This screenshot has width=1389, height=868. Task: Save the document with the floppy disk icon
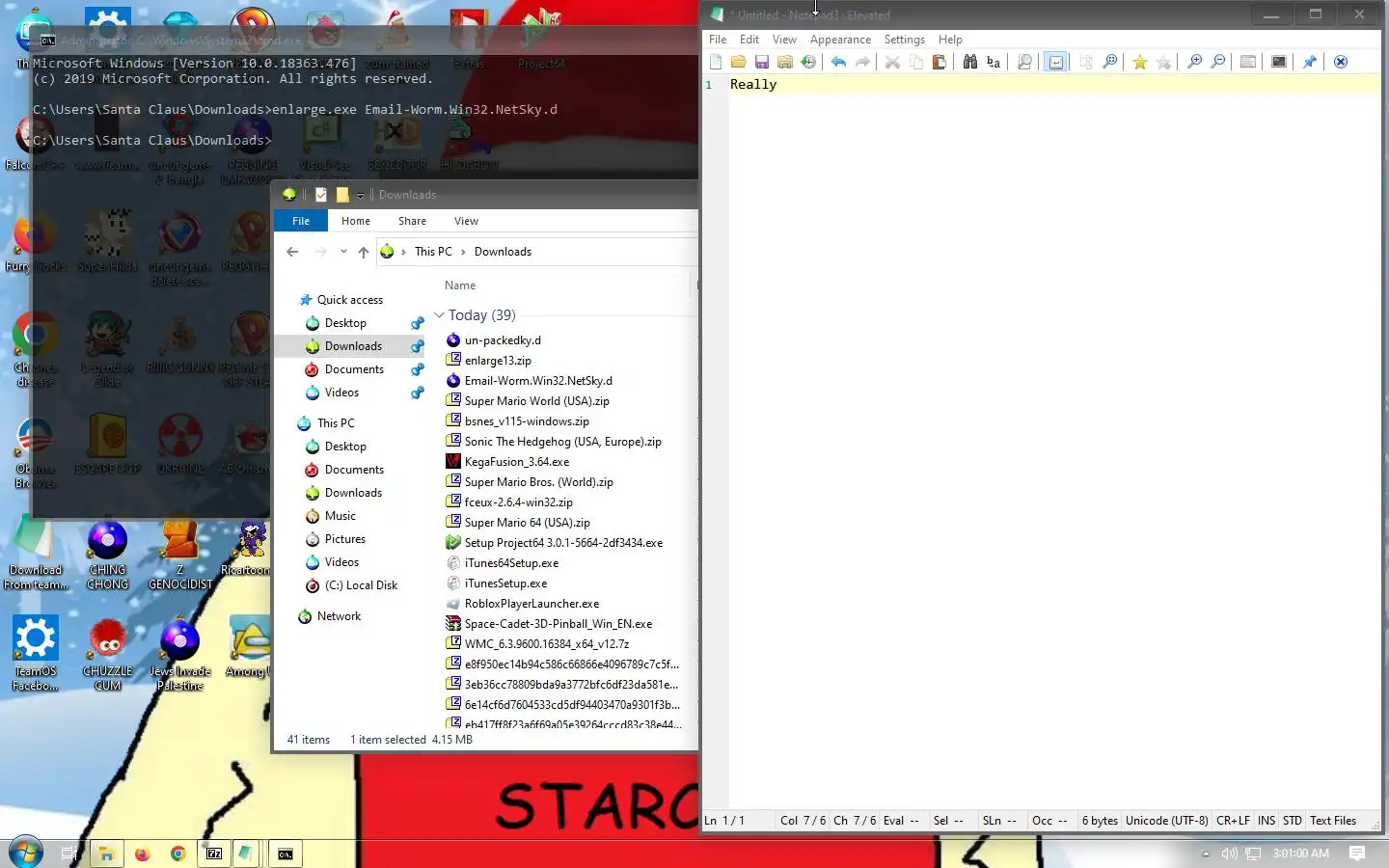[762, 62]
